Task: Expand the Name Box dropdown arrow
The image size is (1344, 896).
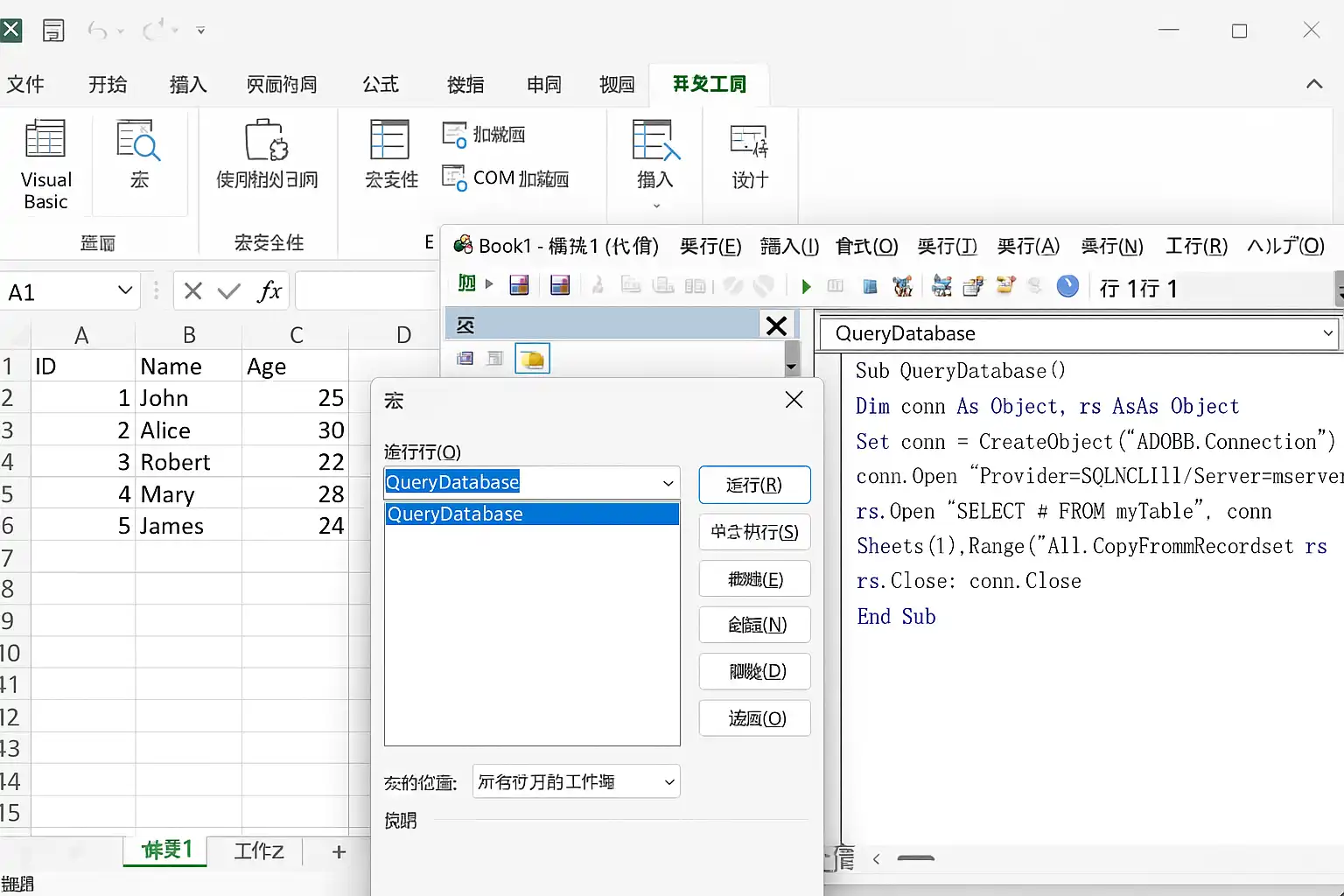Action: click(125, 290)
